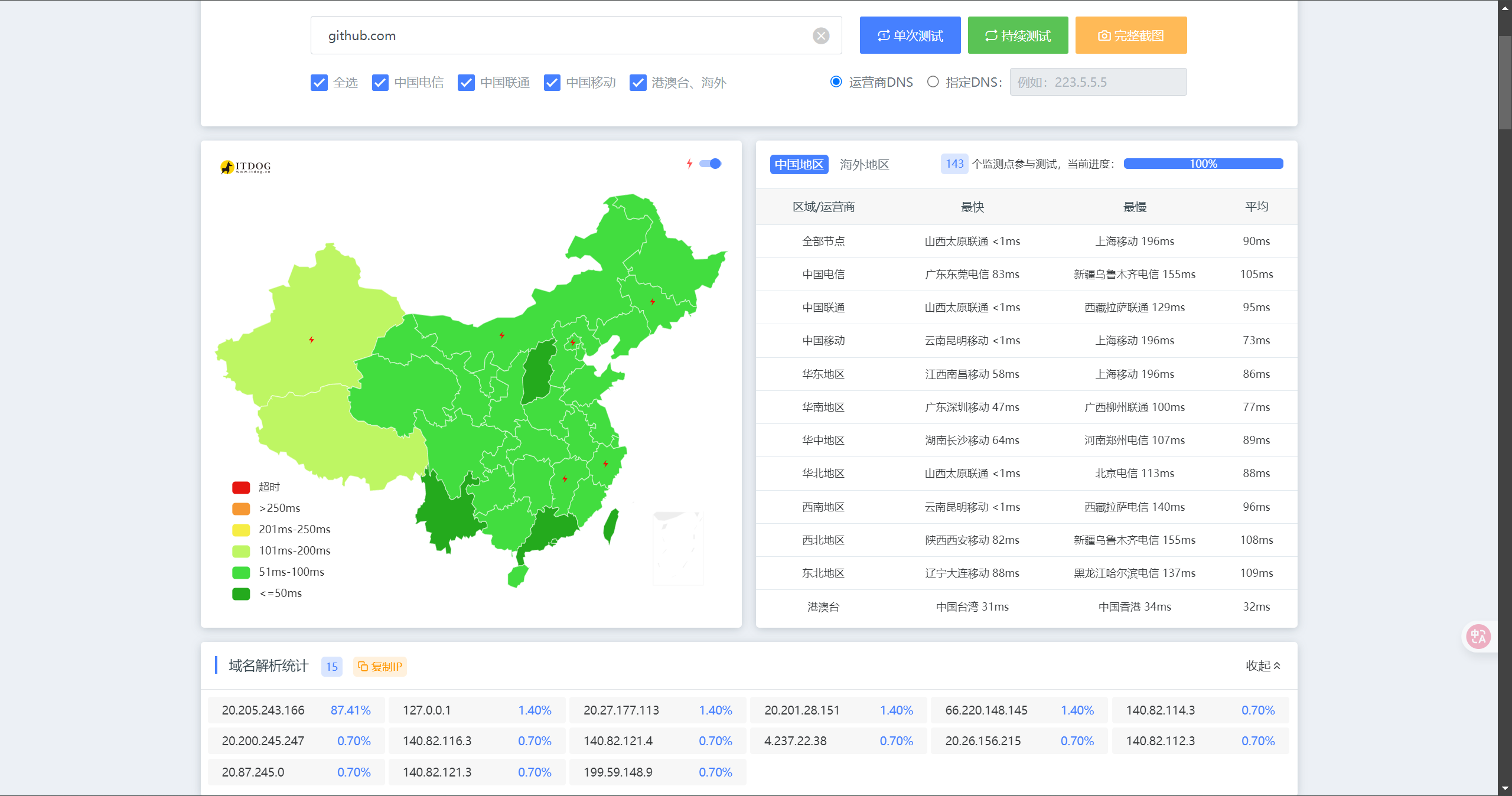
Task: Clear the github.com input with the X icon
Action: 821,36
